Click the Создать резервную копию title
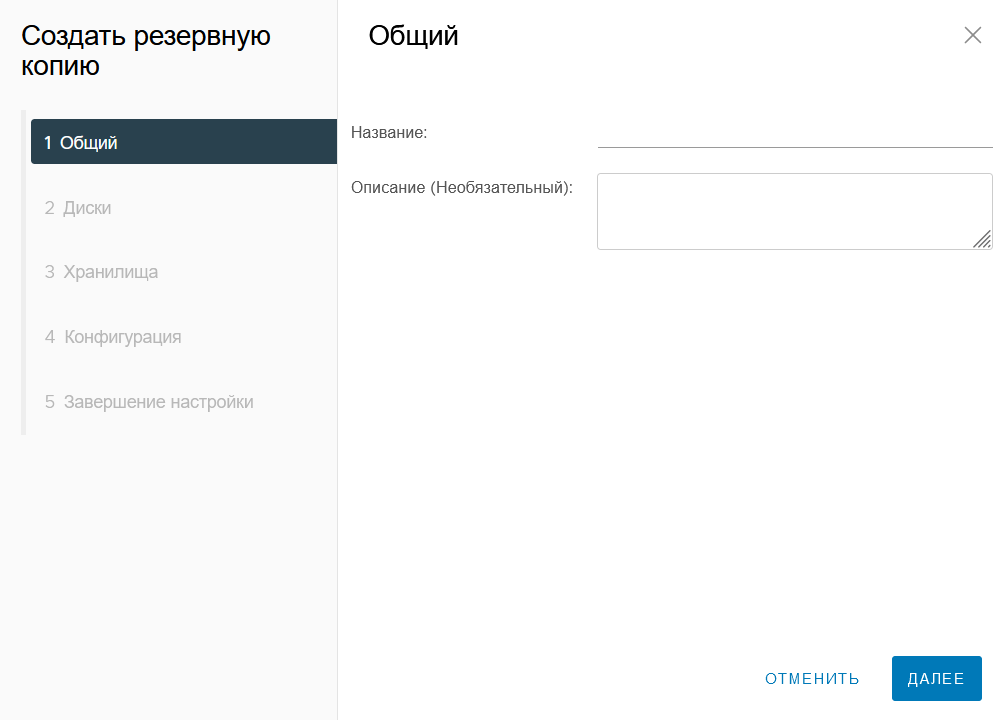The width and height of the screenshot is (999, 720). coord(146,50)
